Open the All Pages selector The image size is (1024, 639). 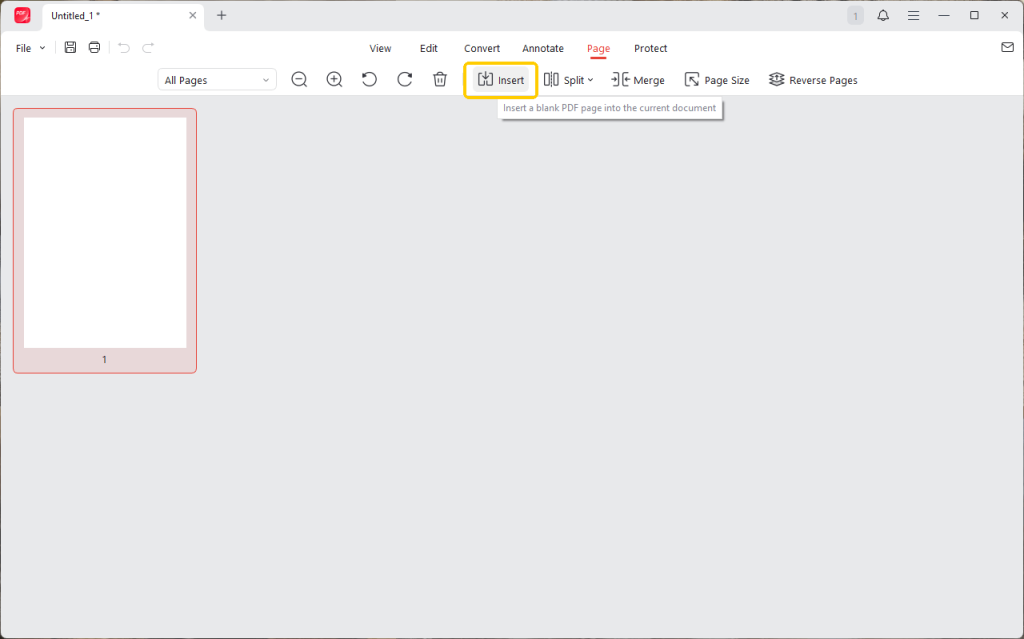click(216, 79)
